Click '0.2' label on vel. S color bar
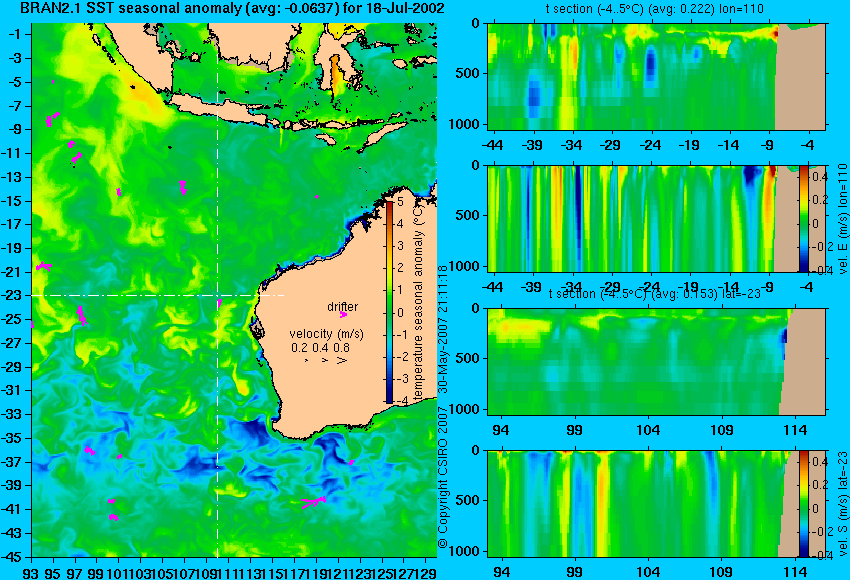850x580 pixels. (820, 485)
